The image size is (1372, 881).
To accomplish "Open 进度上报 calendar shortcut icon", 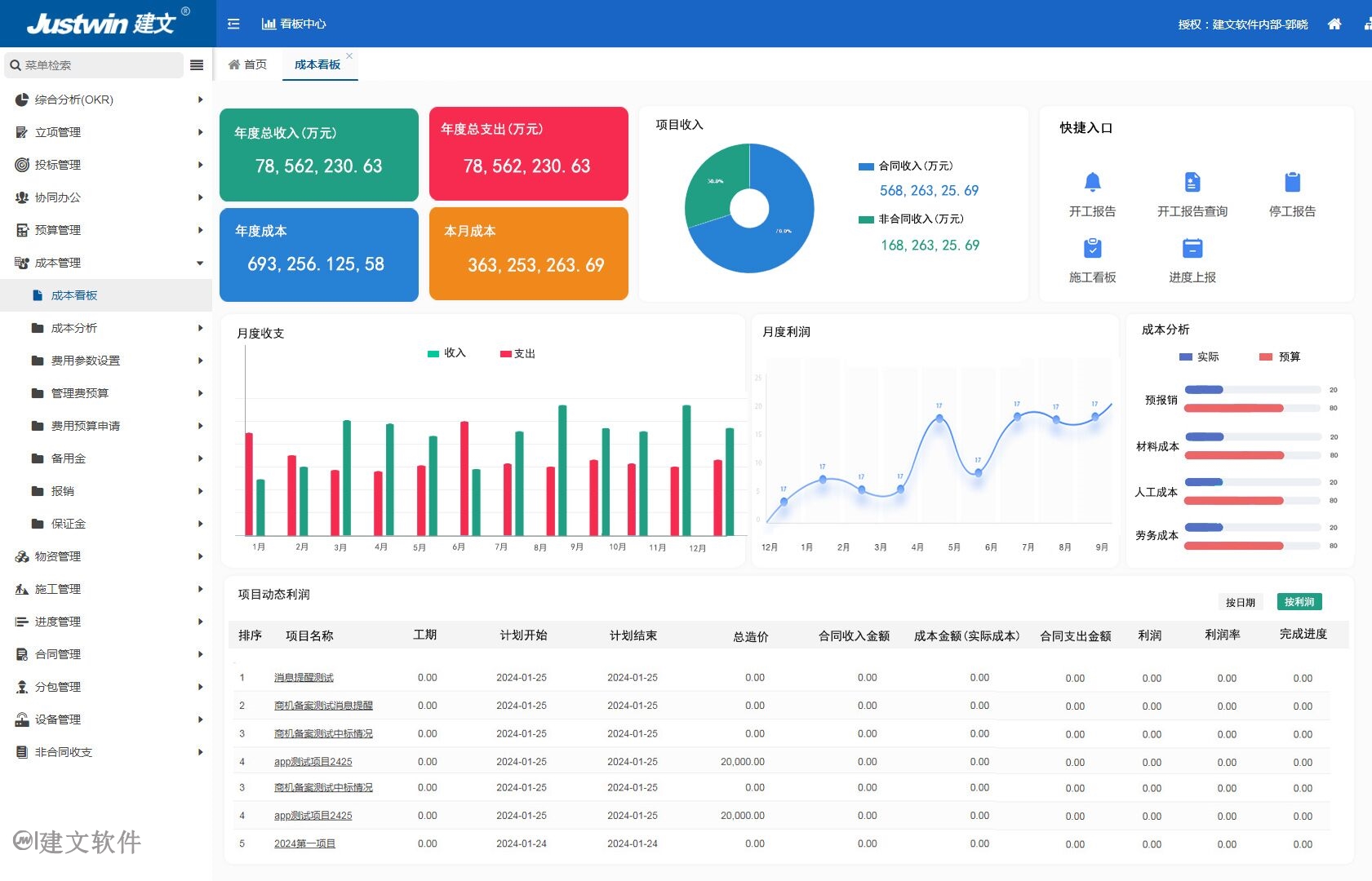I will (x=1192, y=248).
